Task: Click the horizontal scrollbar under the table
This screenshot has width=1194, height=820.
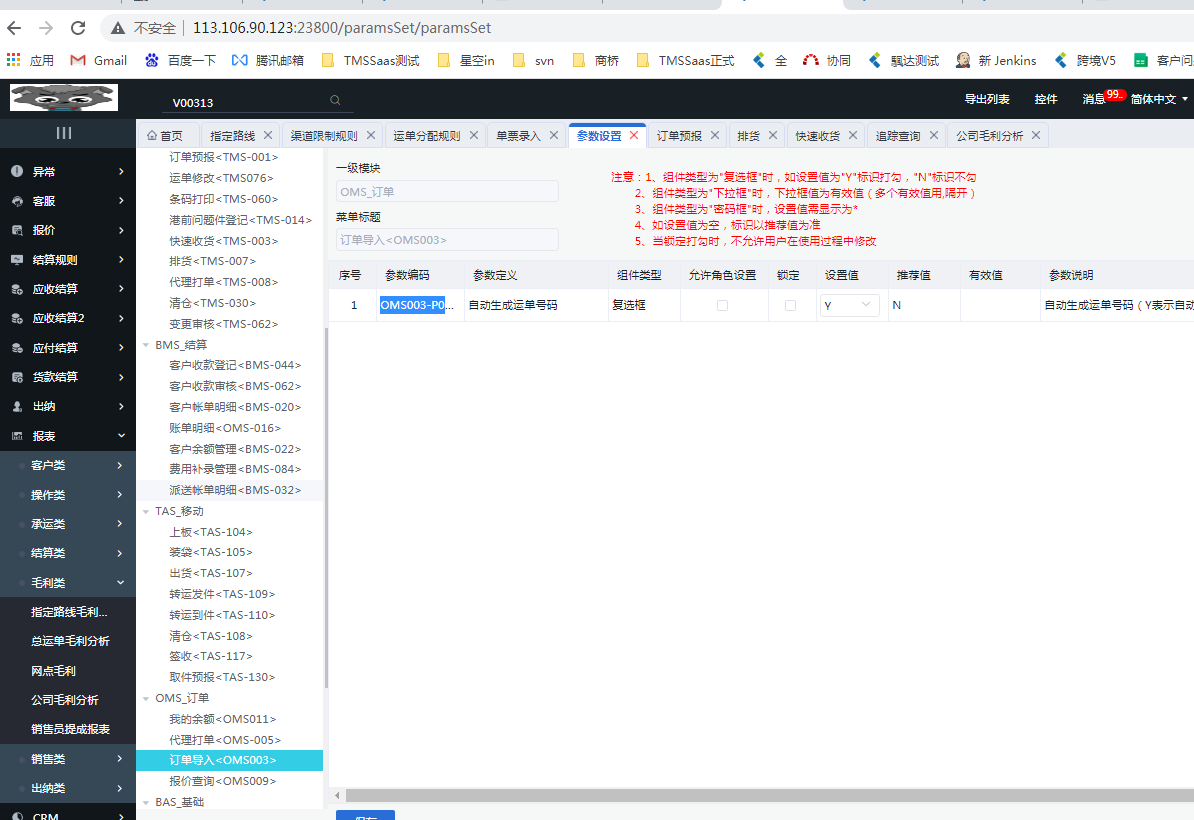Action: pyautogui.click(x=769, y=795)
